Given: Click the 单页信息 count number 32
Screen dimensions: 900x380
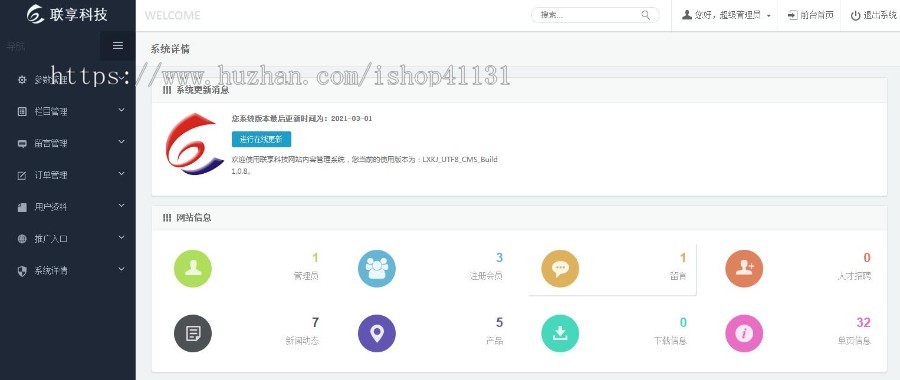Looking at the screenshot, I should pos(863,323).
